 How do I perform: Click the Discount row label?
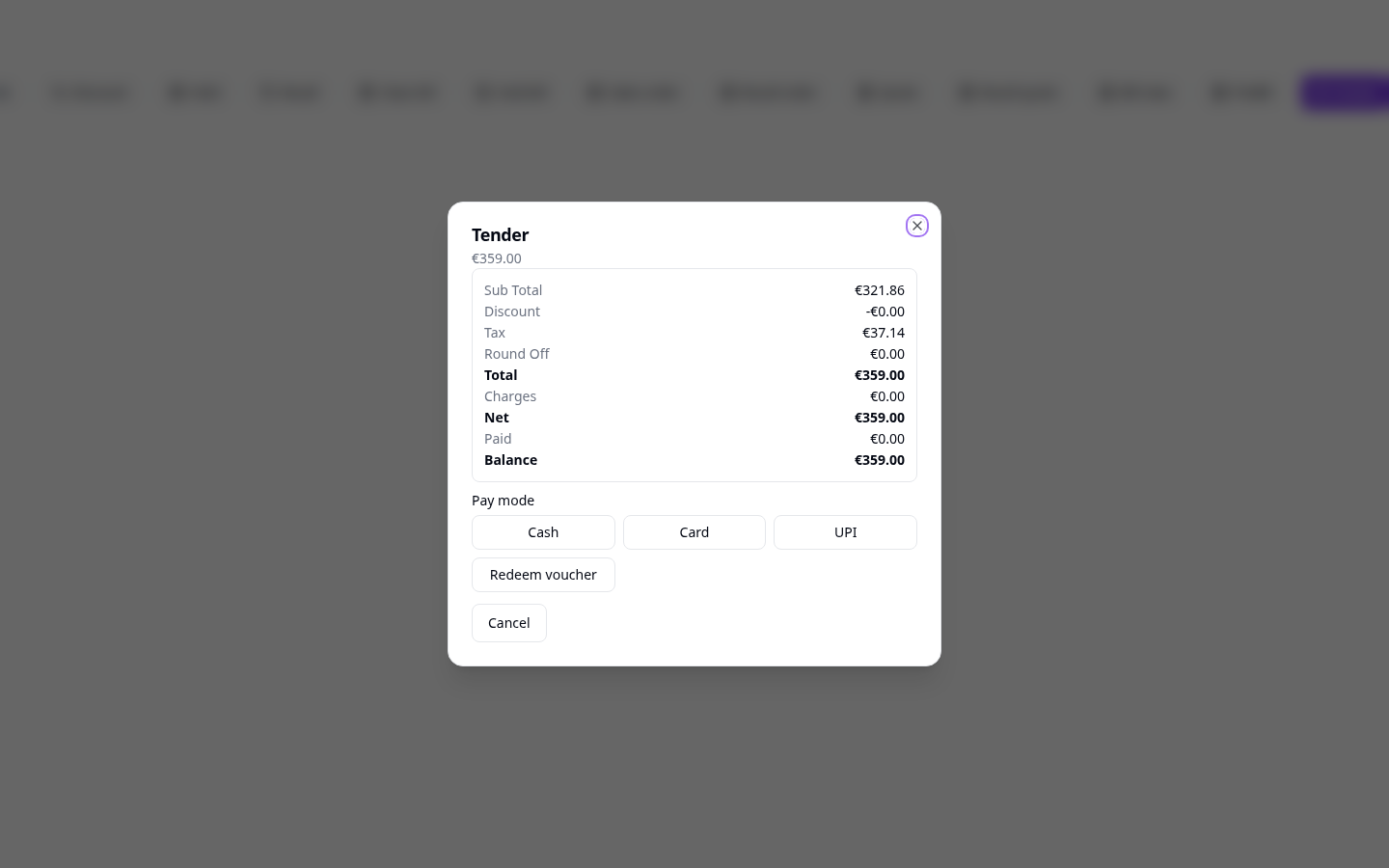512,312
